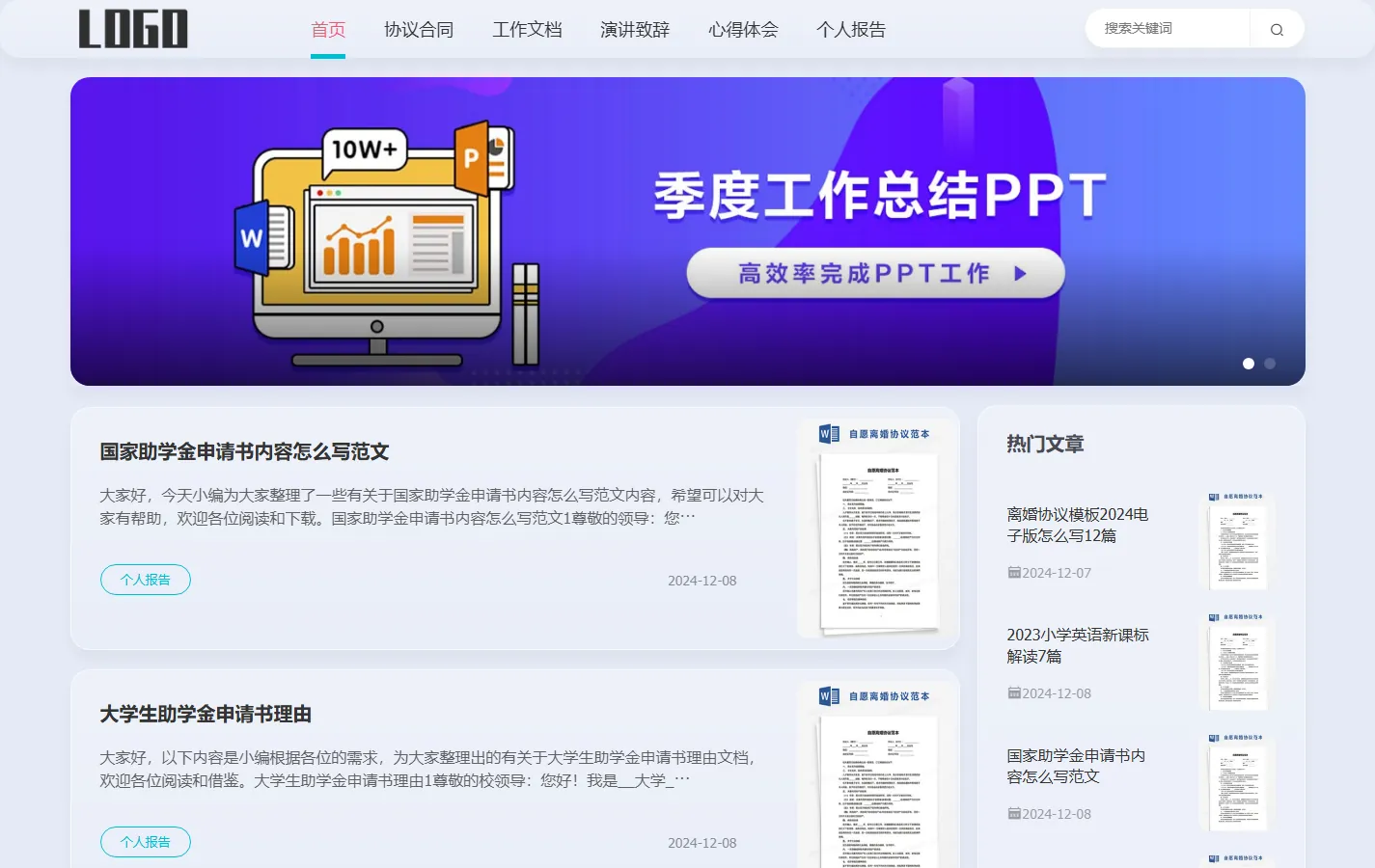
Task: Click Word icon on 国家助学金 article thumbnail
Action: [829, 434]
